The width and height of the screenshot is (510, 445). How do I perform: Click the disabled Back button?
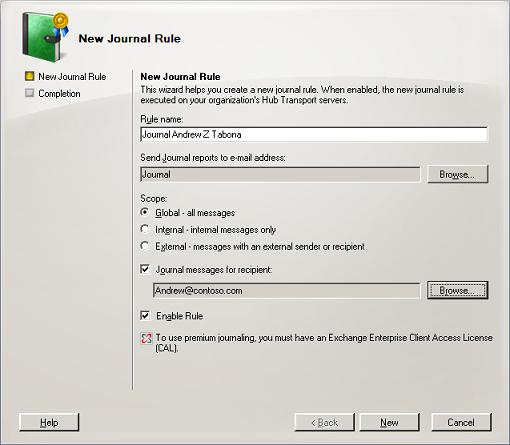click(x=324, y=422)
